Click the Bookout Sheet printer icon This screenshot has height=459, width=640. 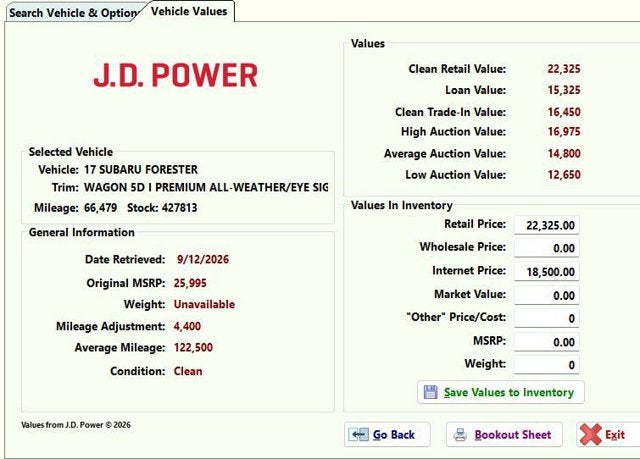pyautogui.click(x=460, y=435)
